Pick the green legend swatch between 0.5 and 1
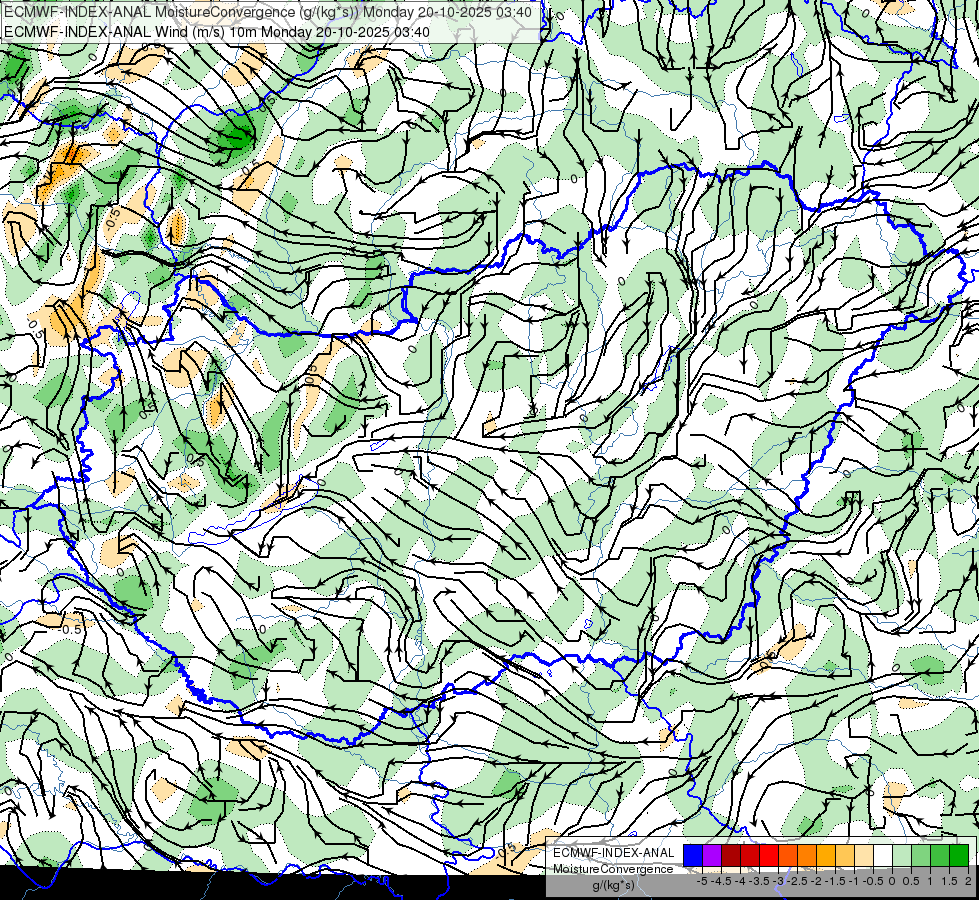This screenshot has width=979, height=900. tap(921, 855)
